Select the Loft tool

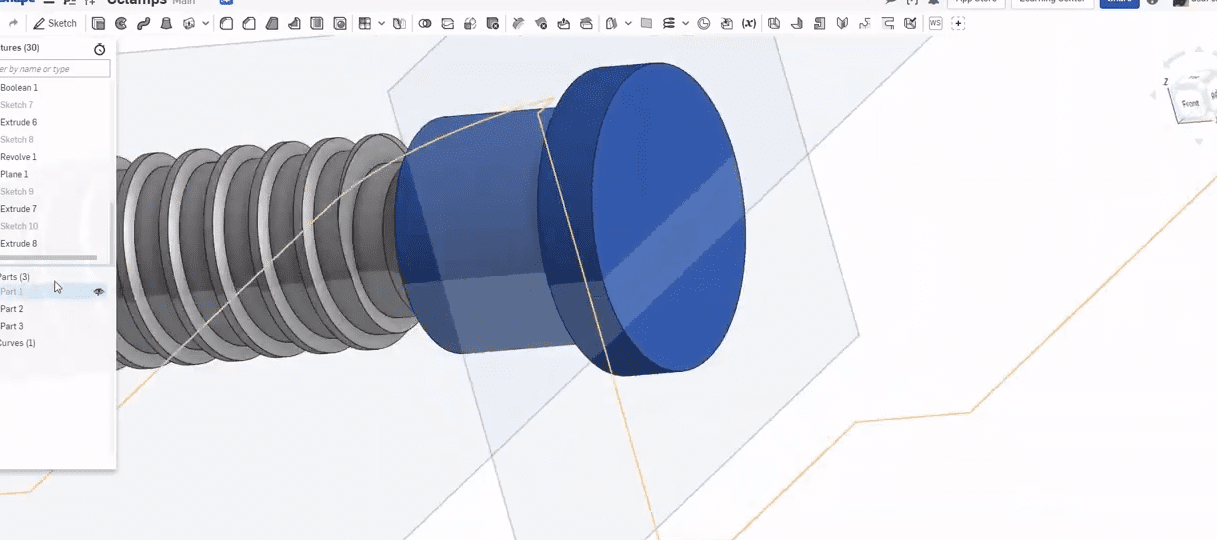[165, 23]
